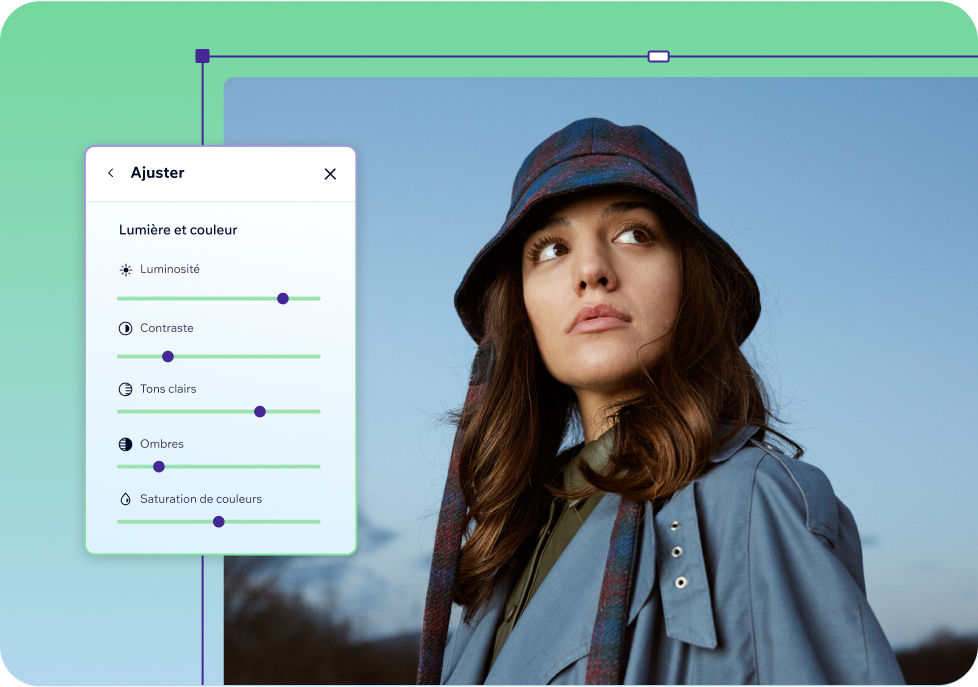
Task: Select the top-edge white selection handle
Action: [659, 57]
